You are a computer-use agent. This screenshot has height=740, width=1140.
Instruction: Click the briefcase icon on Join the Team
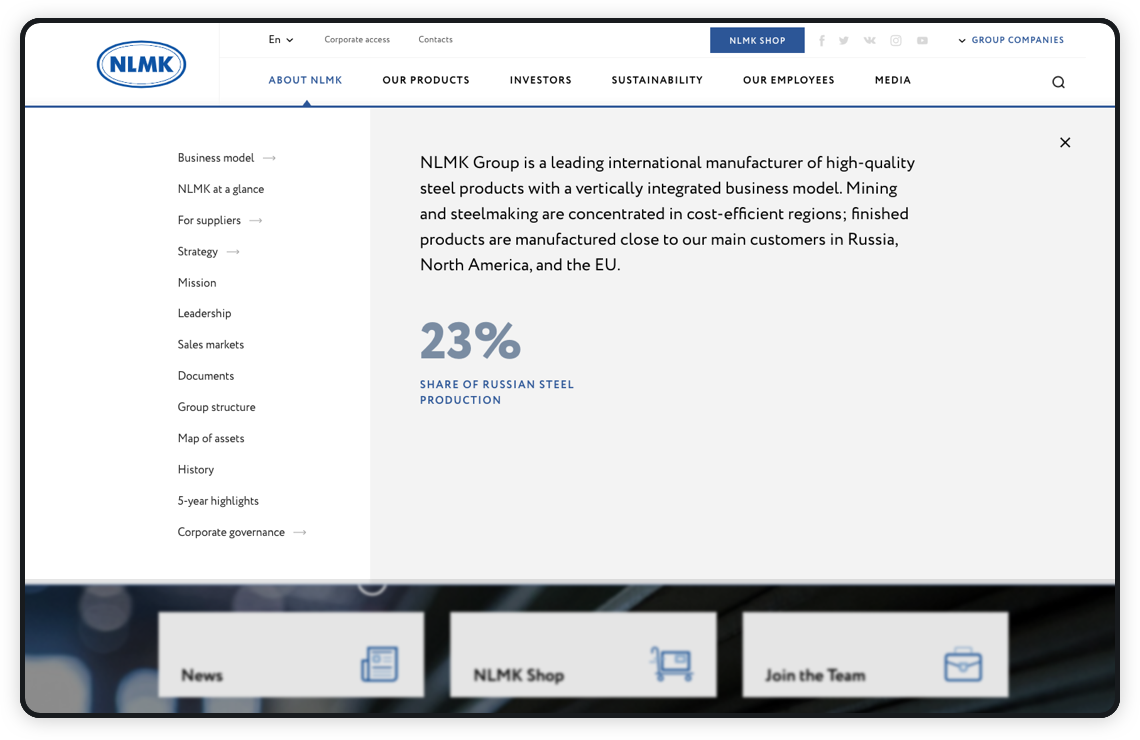(963, 664)
